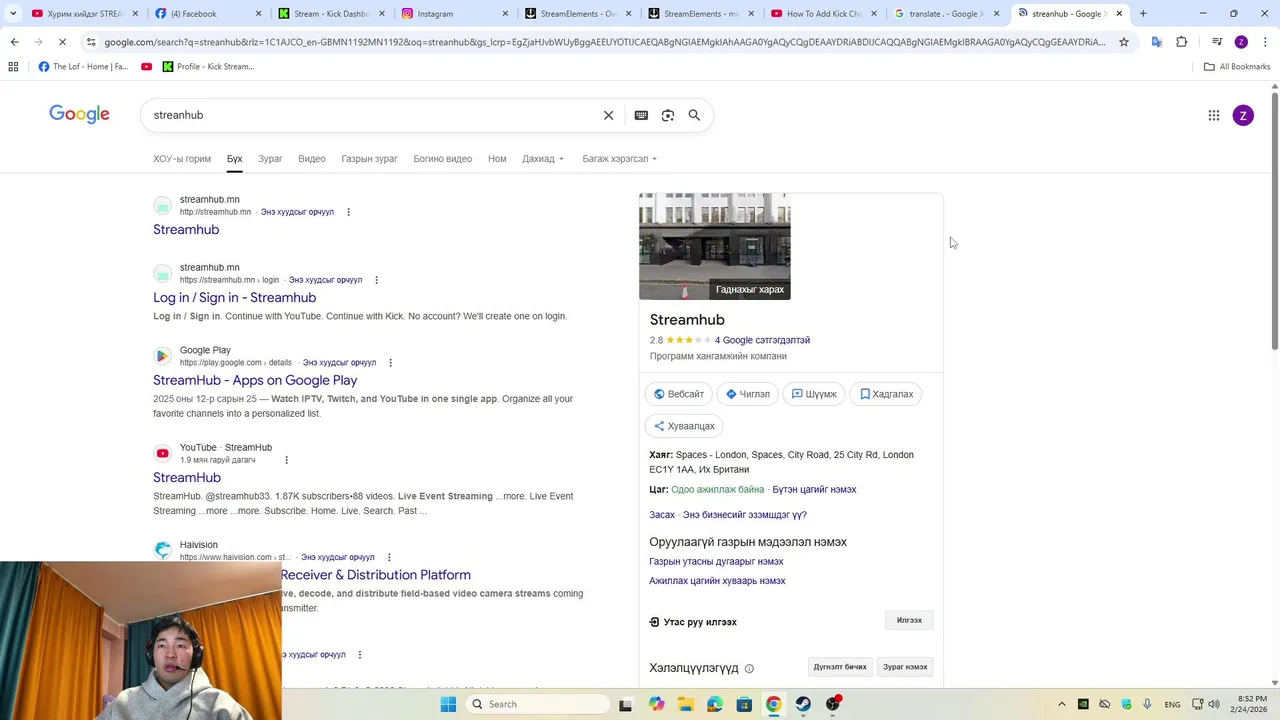Open File Explorer from taskbar
The image size is (1280, 720).
coord(685,704)
